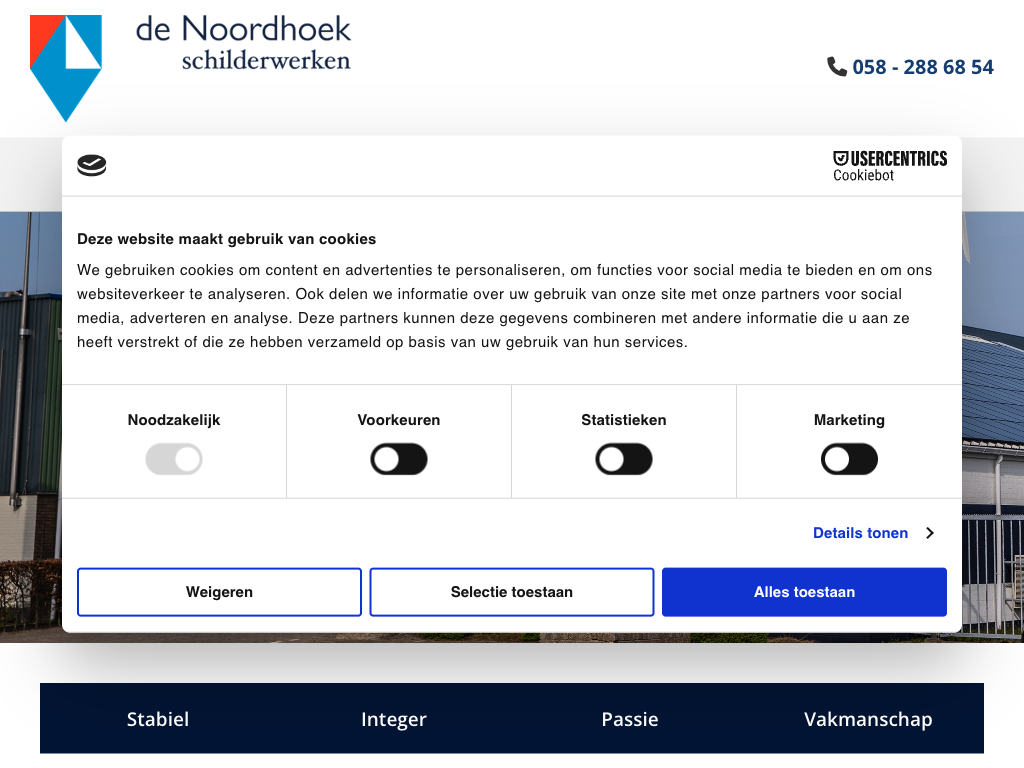Call phone number 058 - 288 68 54
The height and width of the screenshot is (768, 1024).
[x=922, y=67]
